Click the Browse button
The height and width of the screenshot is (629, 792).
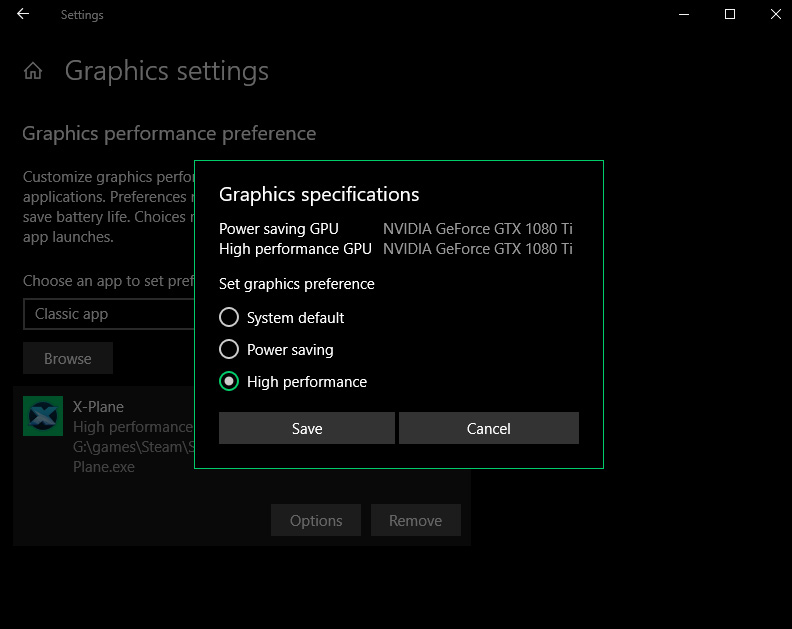pos(68,358)
